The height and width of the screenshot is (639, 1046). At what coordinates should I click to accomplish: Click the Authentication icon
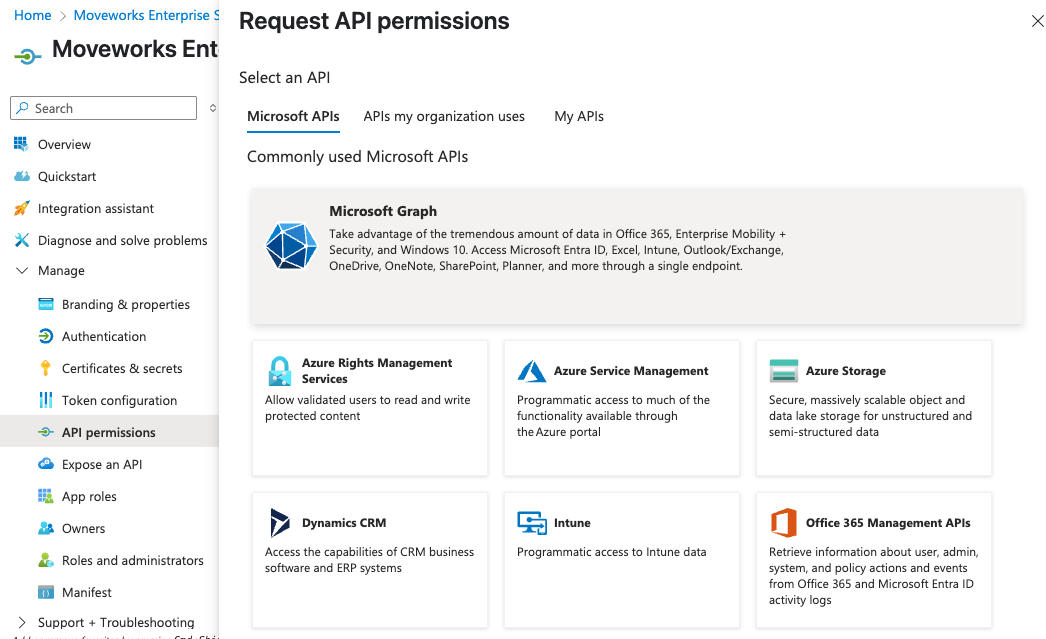45,336
